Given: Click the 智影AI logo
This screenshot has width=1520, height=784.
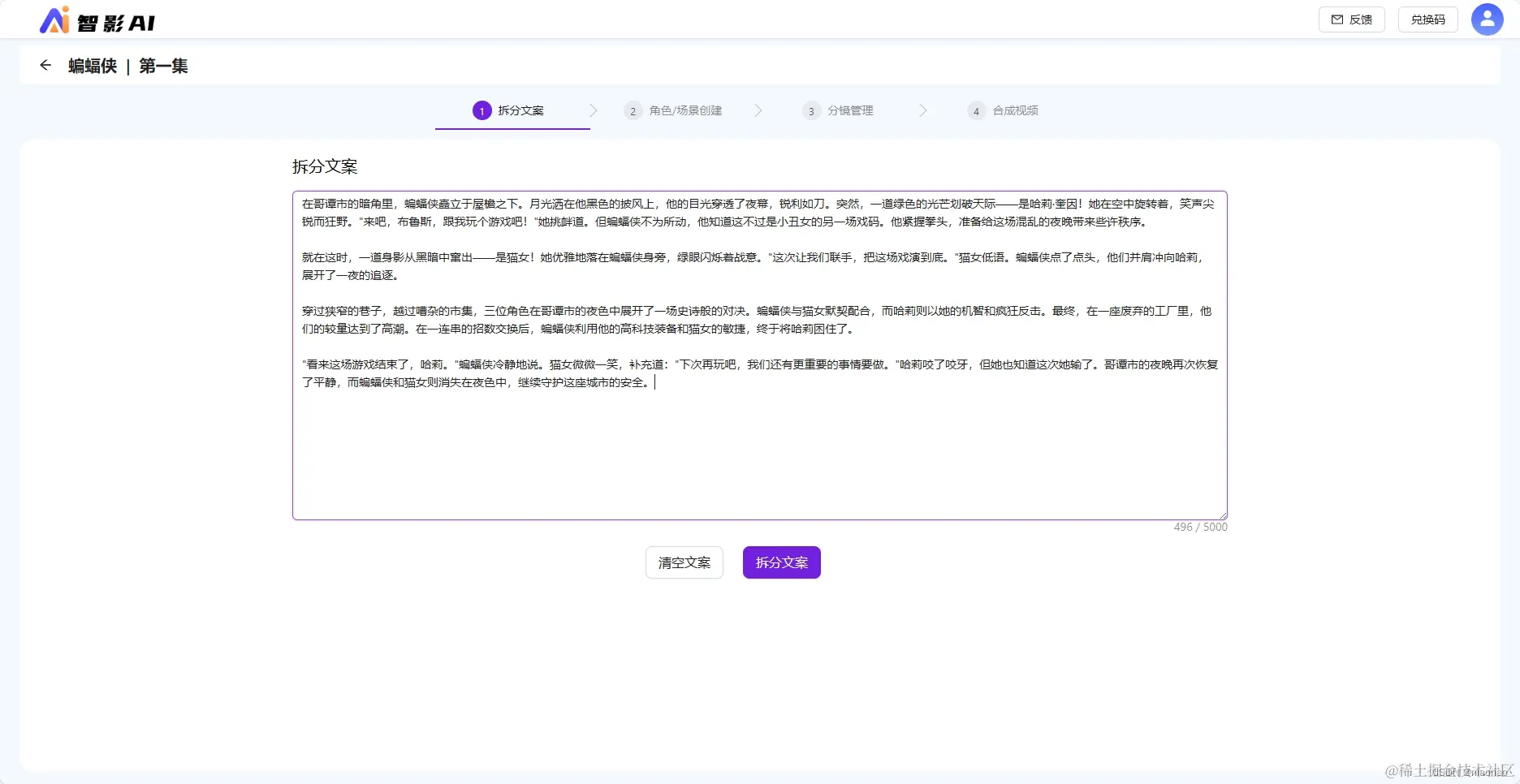Looking at the screenshot, I should pyautogui.click(x=97, y=20).
